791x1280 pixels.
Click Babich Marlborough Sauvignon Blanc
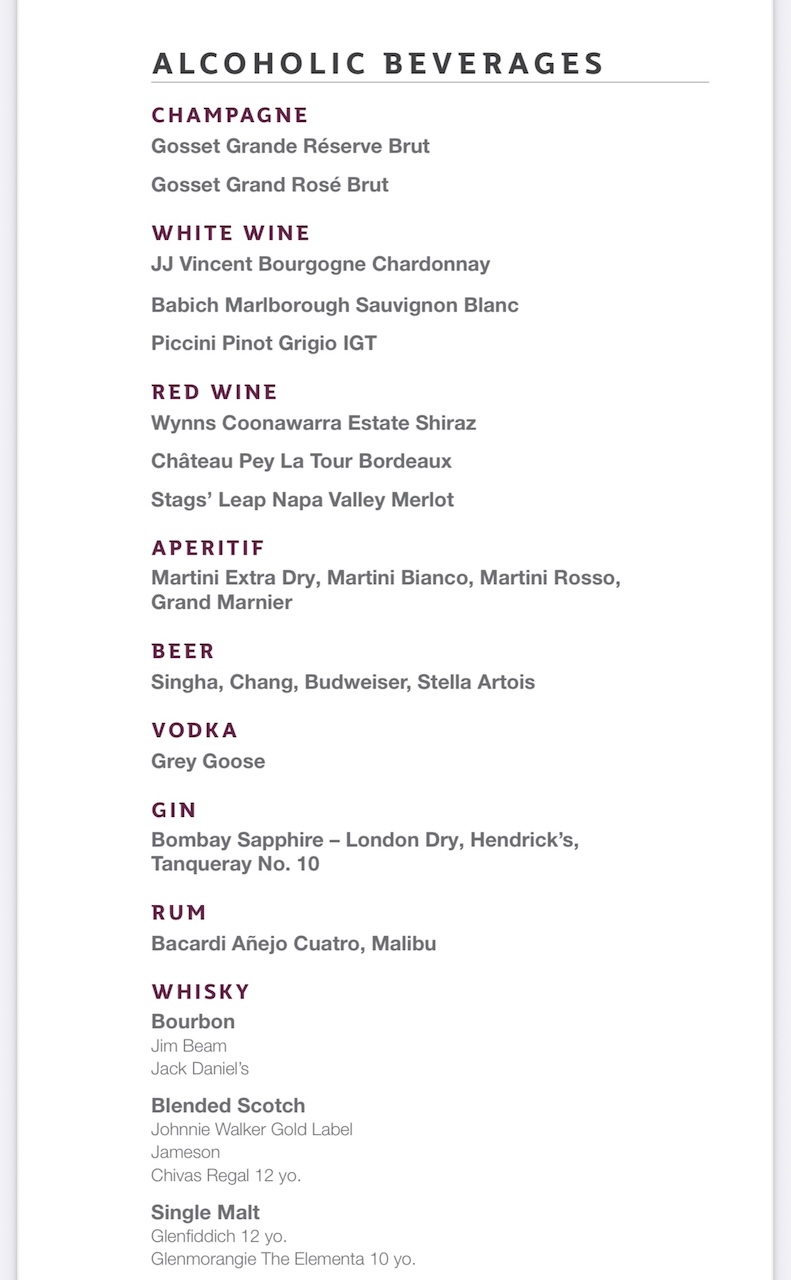[335, 305]
